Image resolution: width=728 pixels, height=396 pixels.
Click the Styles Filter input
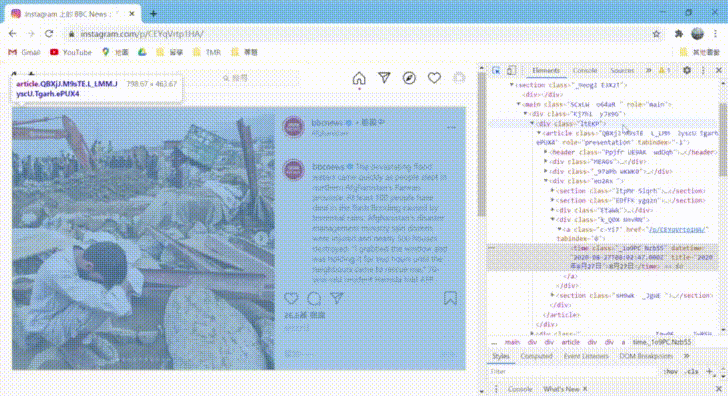[x=573, y=372]
